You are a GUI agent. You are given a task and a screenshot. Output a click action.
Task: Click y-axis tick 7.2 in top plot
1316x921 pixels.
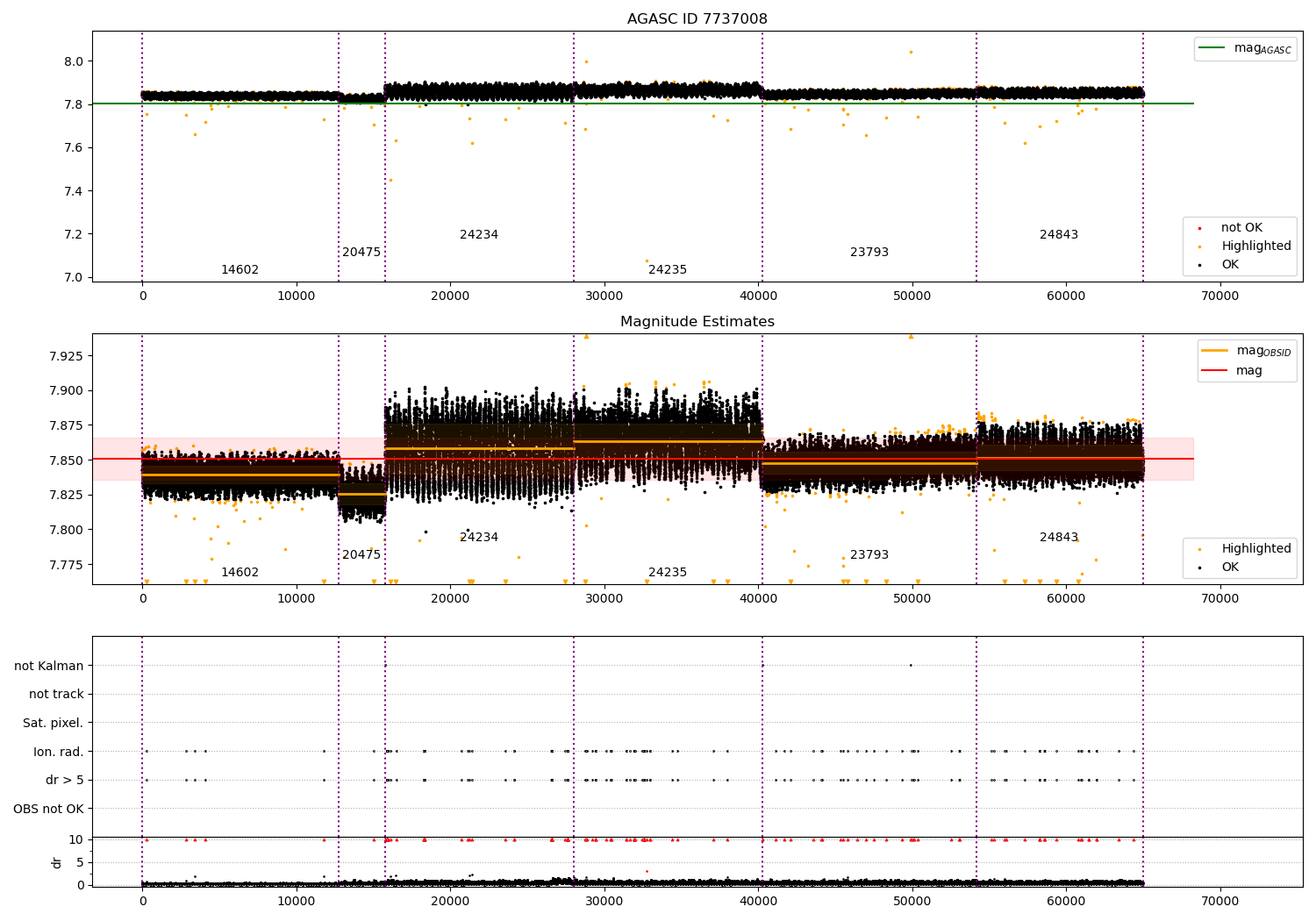click(73, 234)
